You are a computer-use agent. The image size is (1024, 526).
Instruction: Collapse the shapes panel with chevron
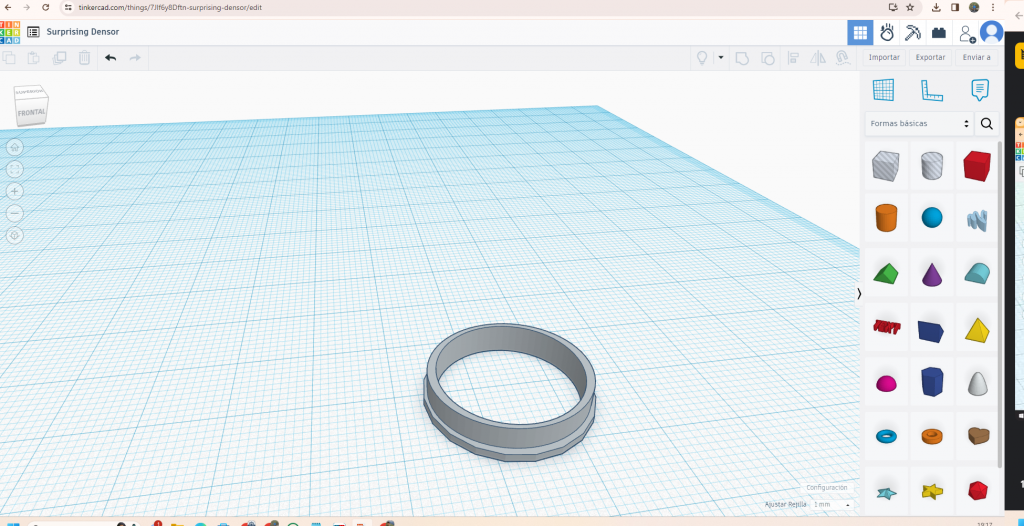[x=859, y=293]
